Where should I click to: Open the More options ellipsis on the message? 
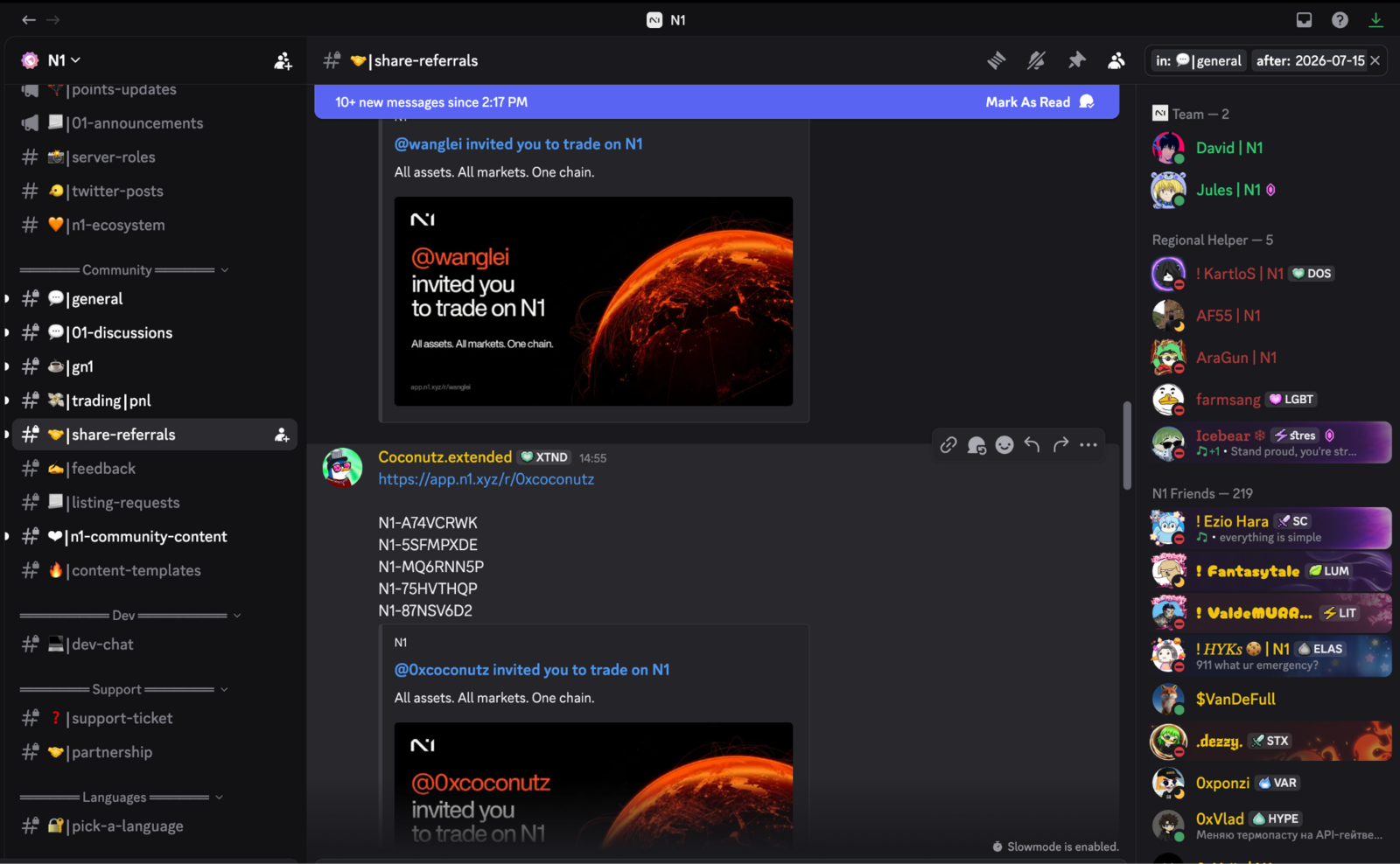tap(1088, 445)
